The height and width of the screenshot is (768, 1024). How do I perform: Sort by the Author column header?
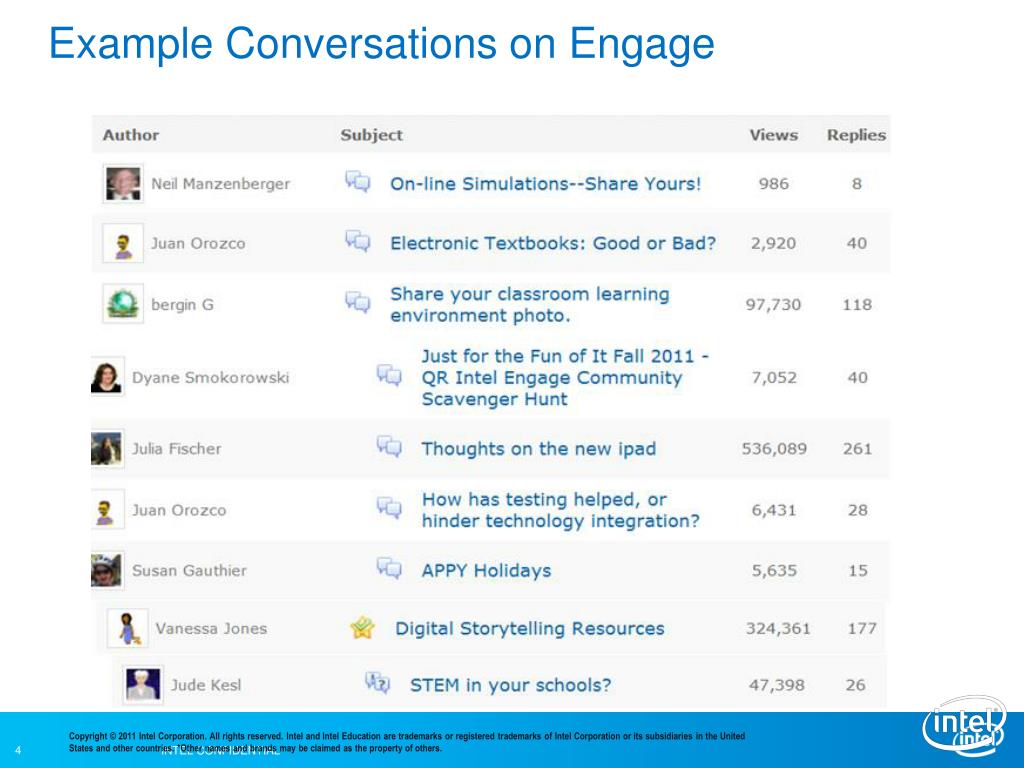click(131, 135)
